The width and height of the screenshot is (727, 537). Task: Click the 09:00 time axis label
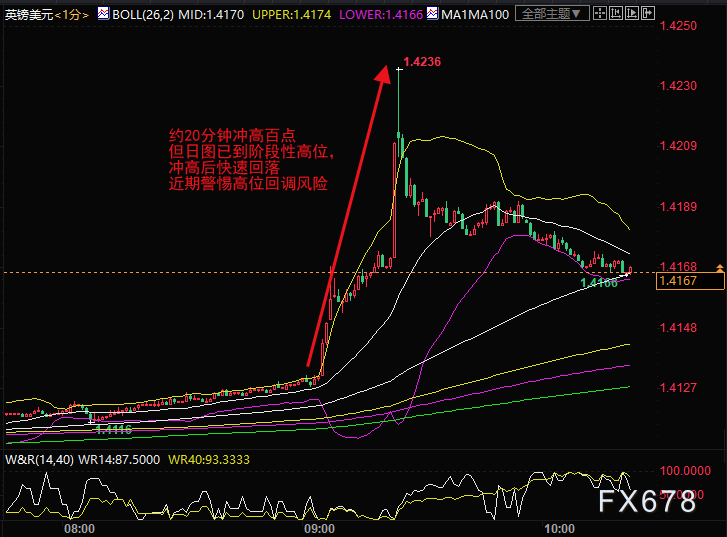coord(319,529)
